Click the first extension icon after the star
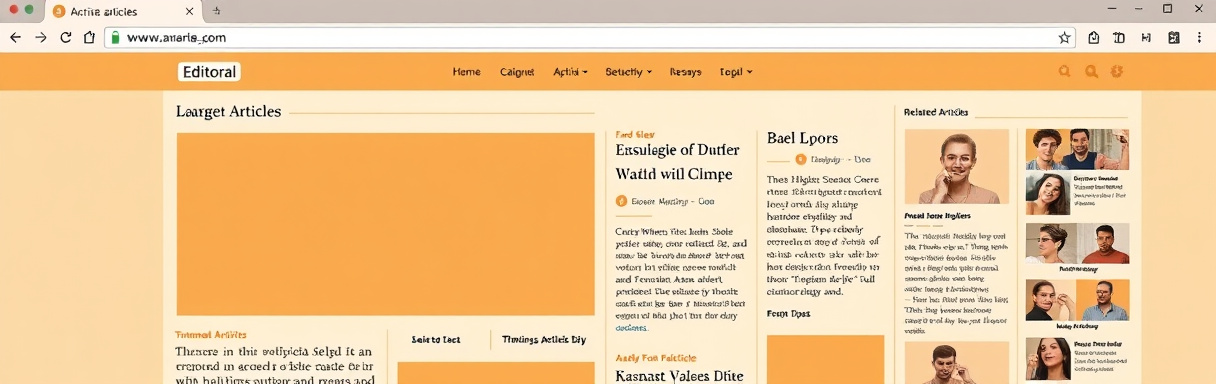The width and height of the screenshot is (1216, 384). (1093, 37)
